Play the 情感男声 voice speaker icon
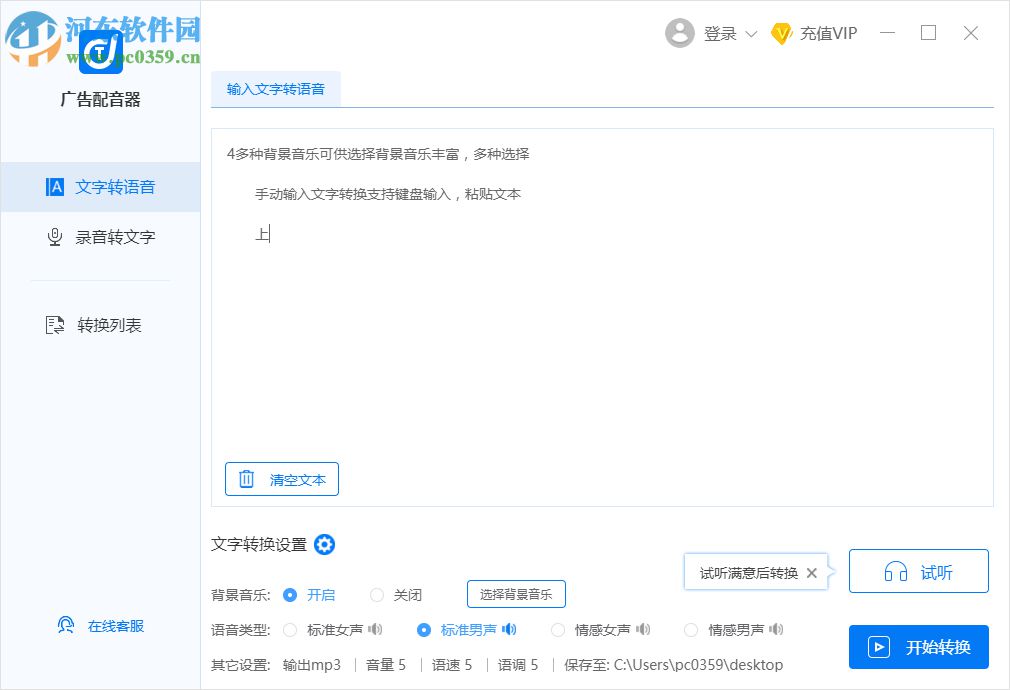 [777, 630]
